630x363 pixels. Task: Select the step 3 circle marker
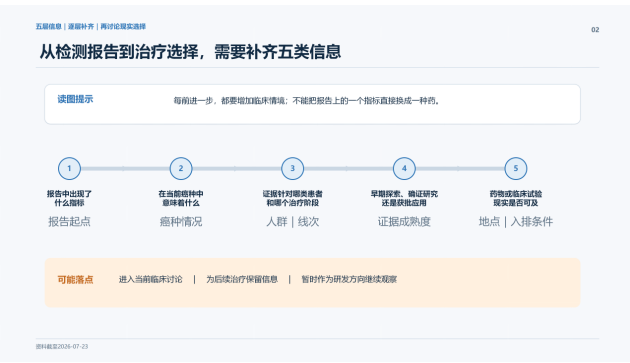[292, 168]
